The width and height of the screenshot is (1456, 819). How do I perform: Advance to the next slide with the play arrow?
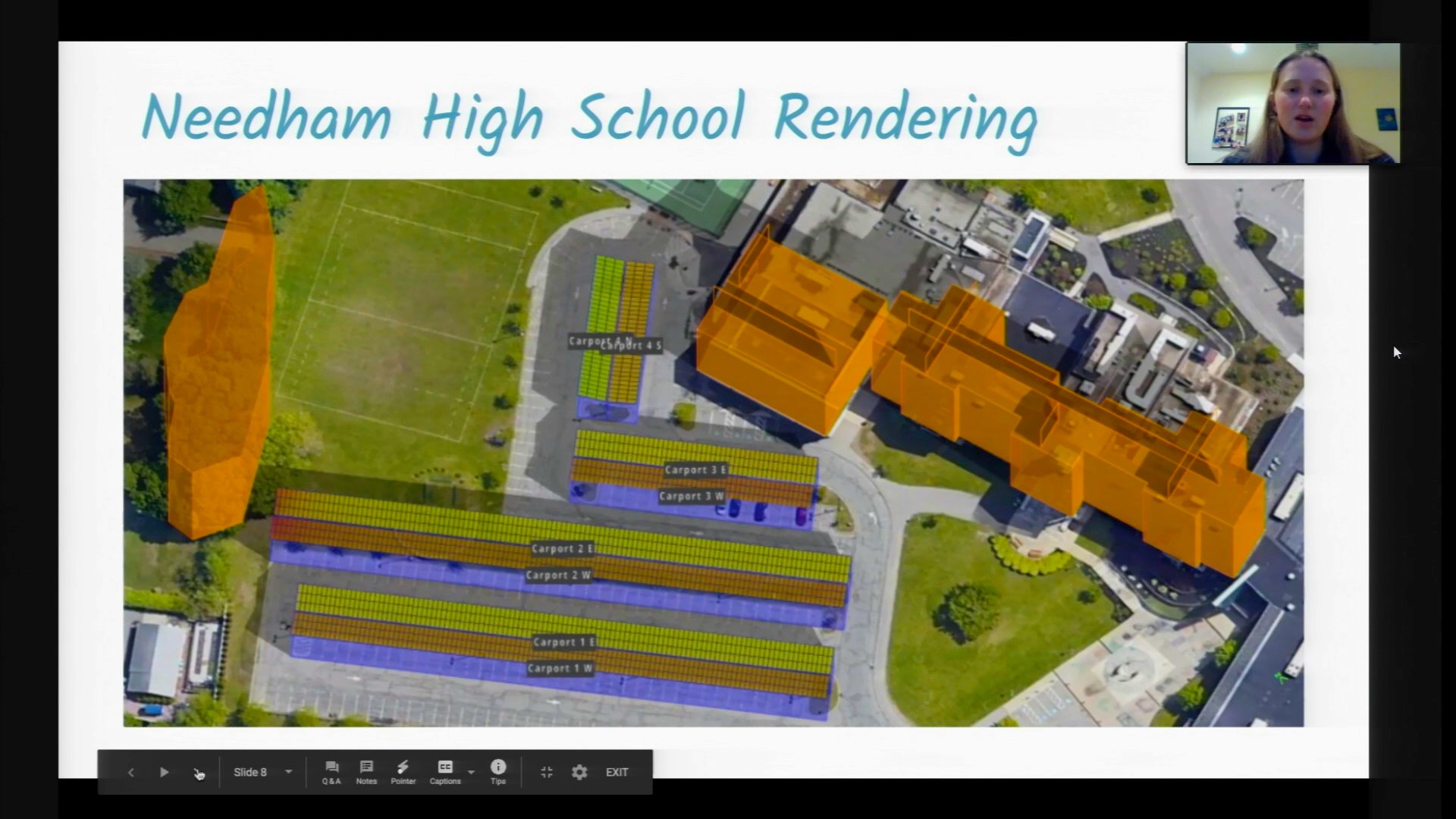[x=165, y=772]
